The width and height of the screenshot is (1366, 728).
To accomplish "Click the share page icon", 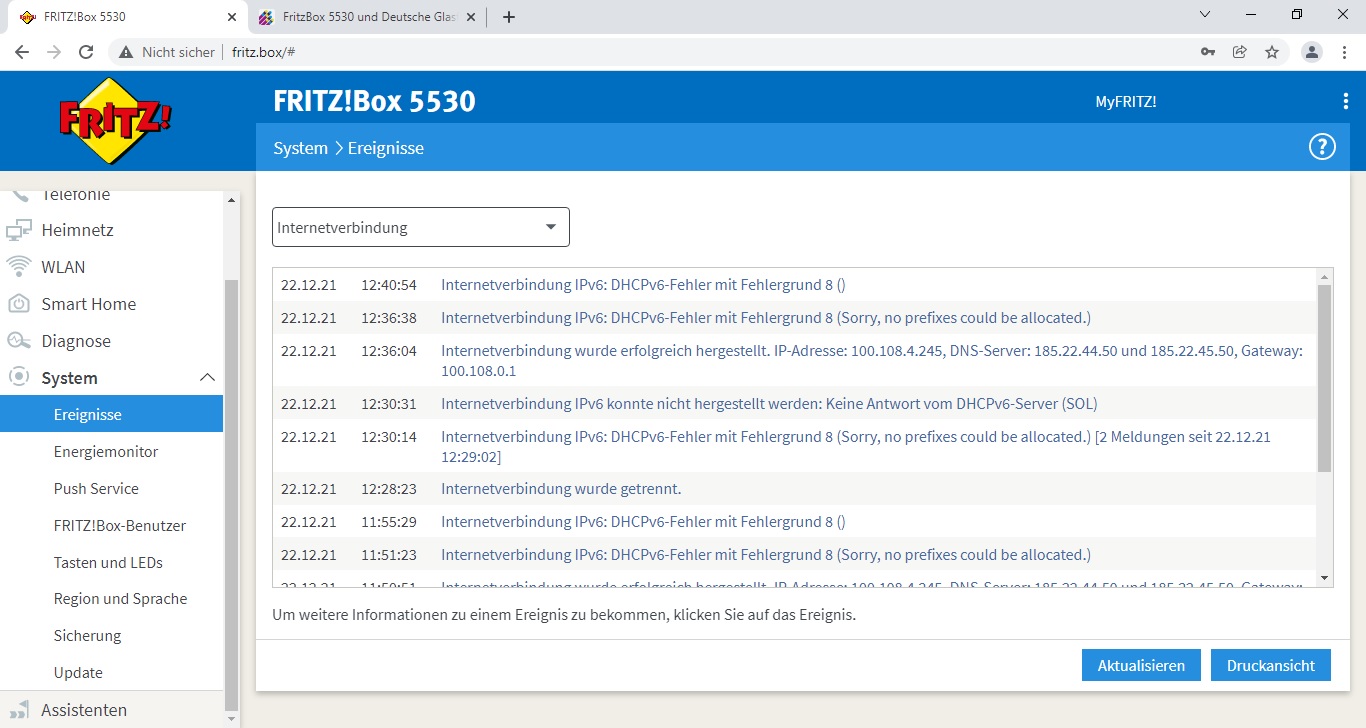I will (1240, 52).
